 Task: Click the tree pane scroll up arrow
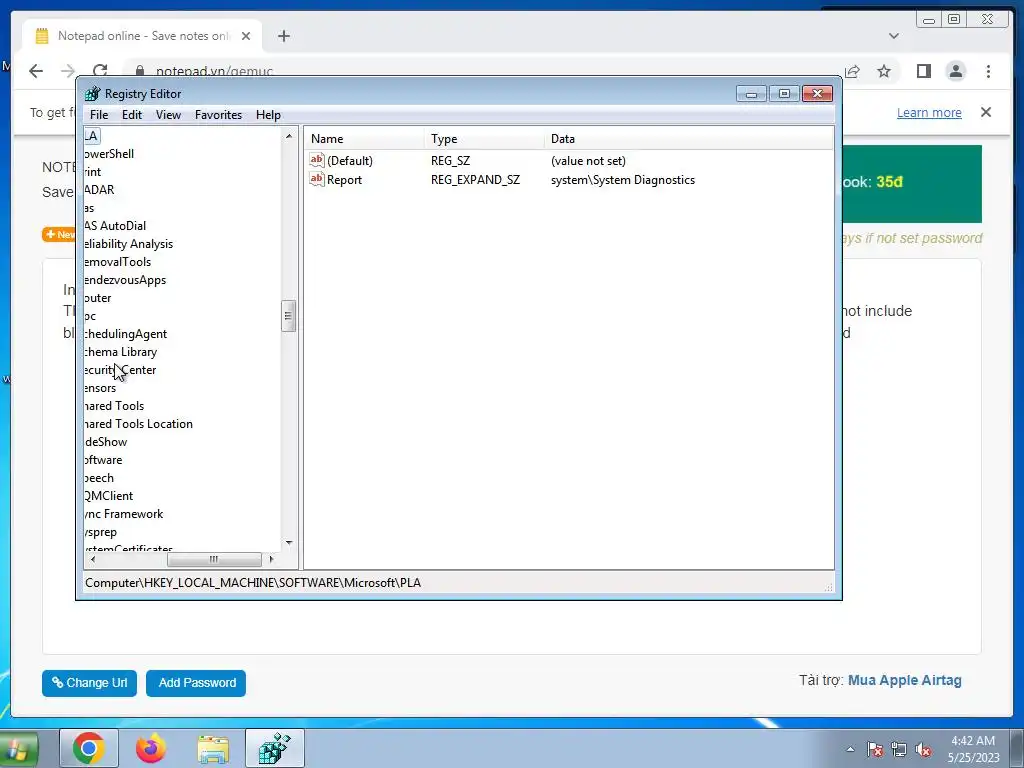point(289,136)
